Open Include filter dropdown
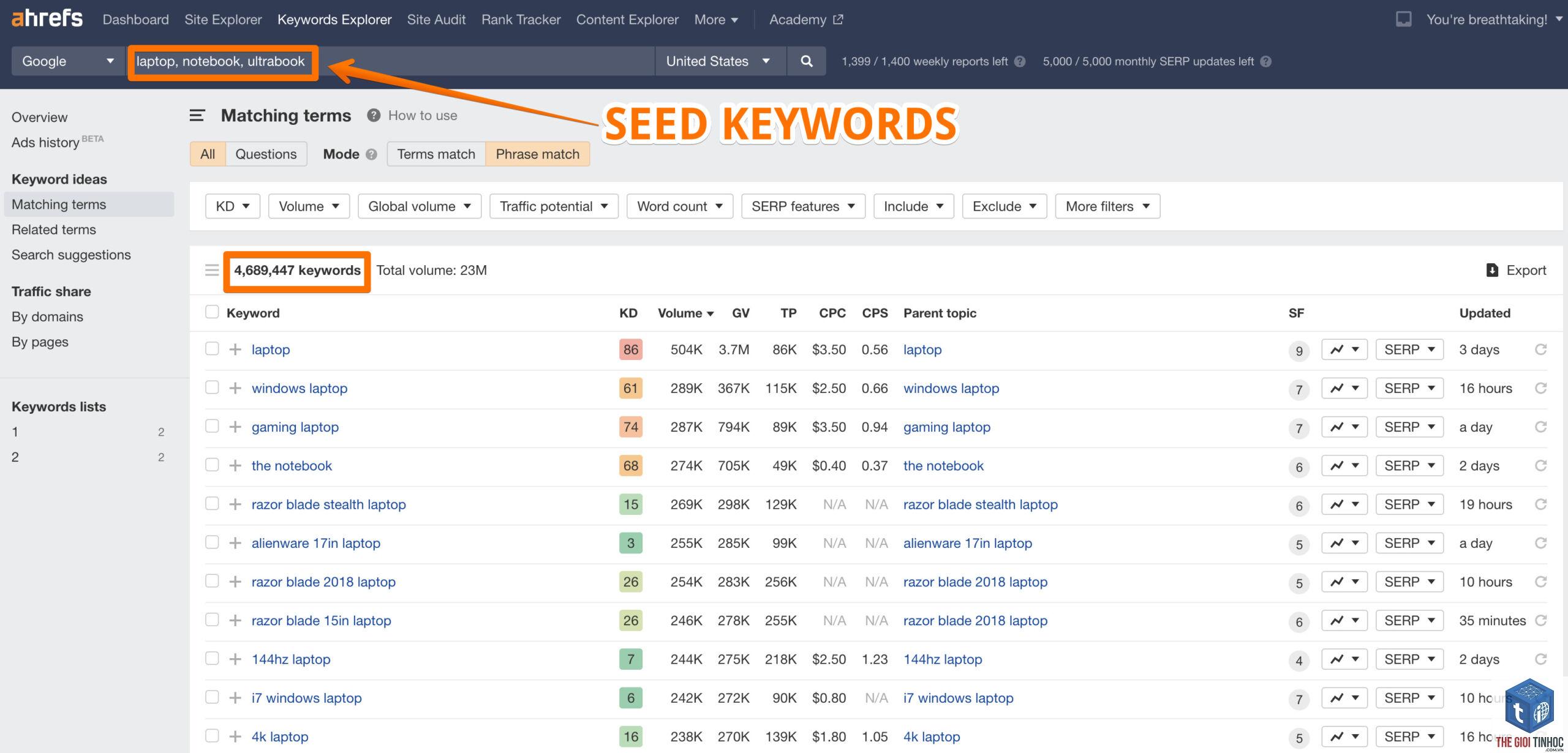 (x=913, y=206)
